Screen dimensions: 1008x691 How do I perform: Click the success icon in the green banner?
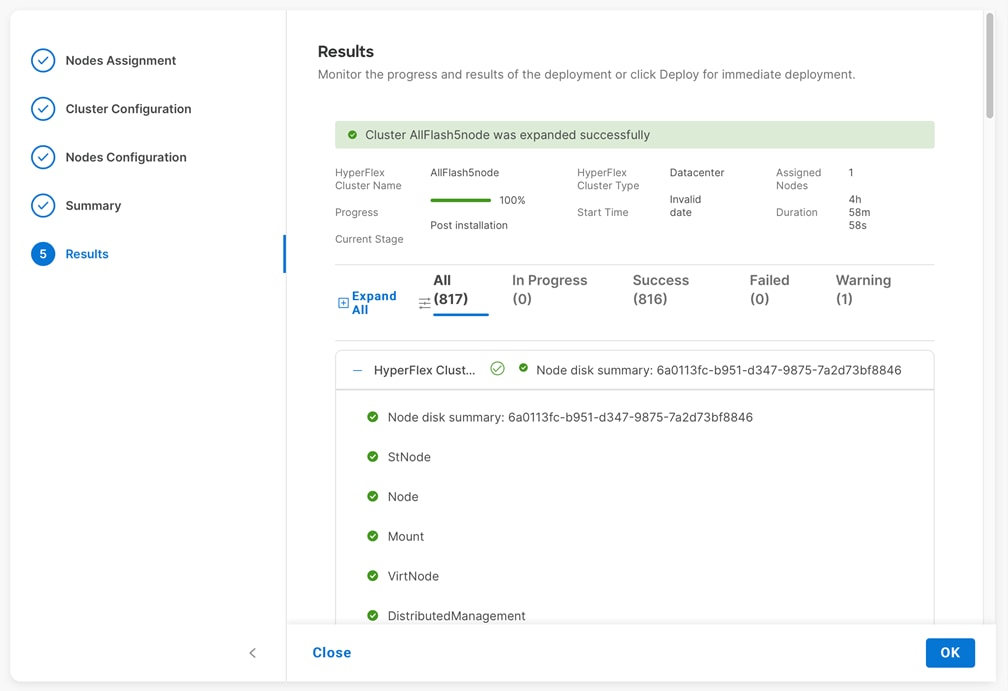352,135
